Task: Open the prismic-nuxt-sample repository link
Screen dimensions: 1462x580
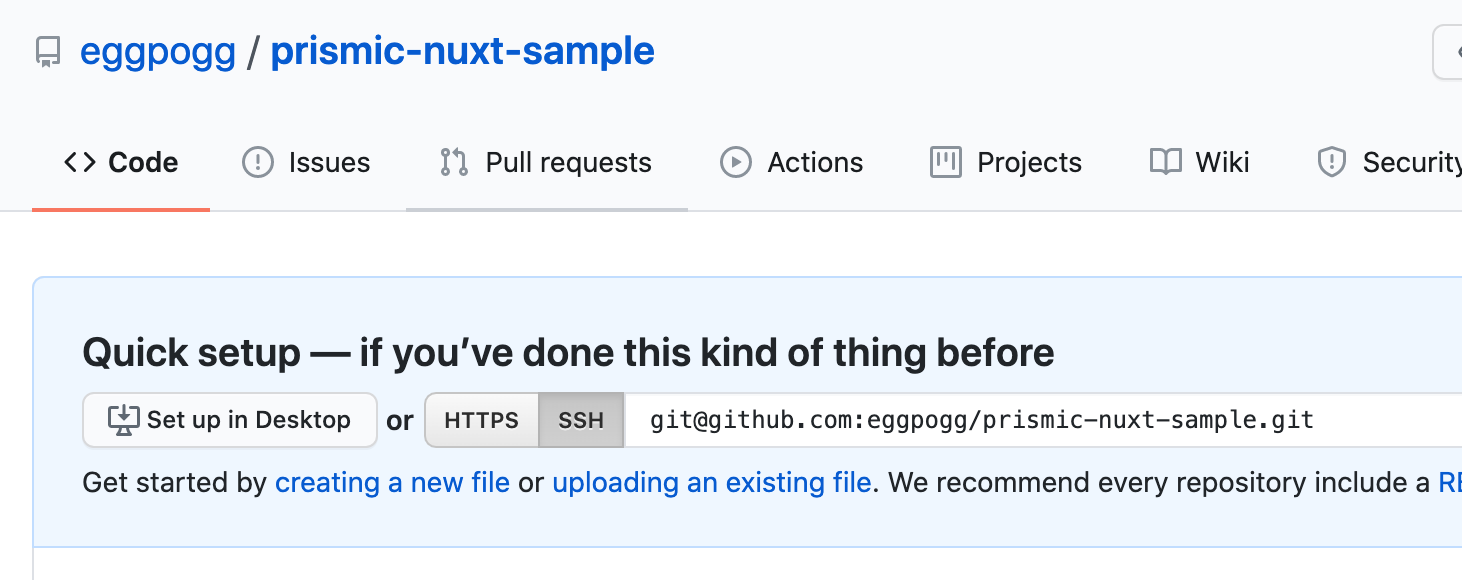Action: click(x=462, y=51)
